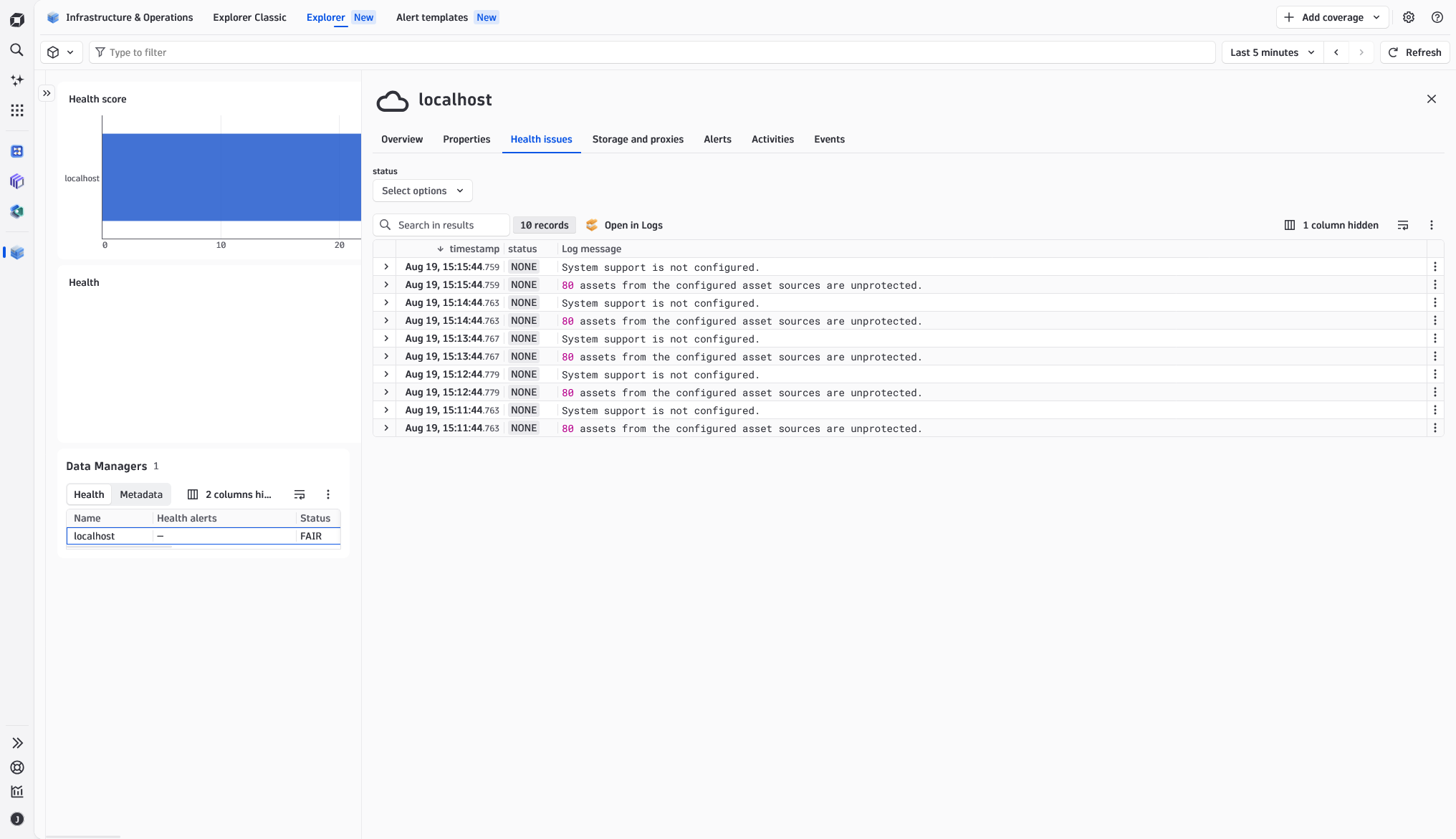Open the teal hexagon app icon in sidebar
Viewport: 1456px width, 839px height.
(17, 211)
